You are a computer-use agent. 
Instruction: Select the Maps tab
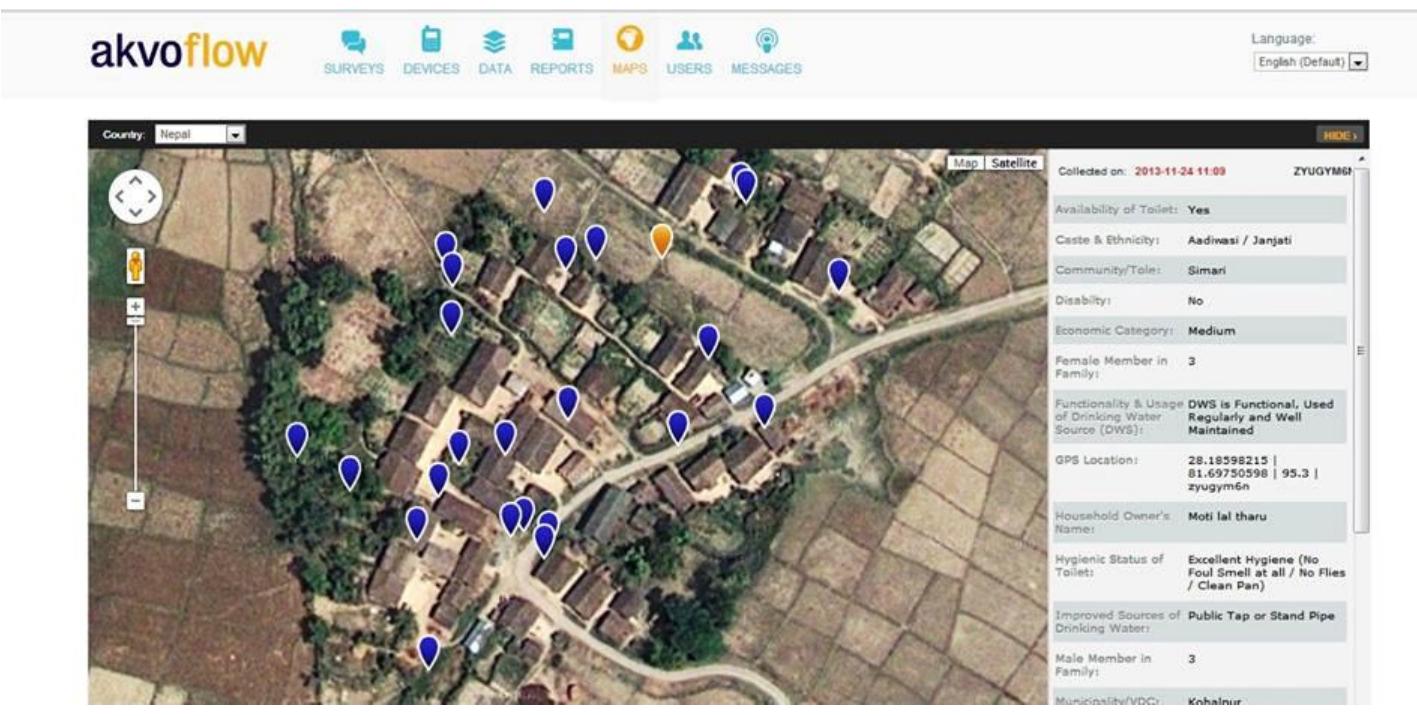[630, 53]
